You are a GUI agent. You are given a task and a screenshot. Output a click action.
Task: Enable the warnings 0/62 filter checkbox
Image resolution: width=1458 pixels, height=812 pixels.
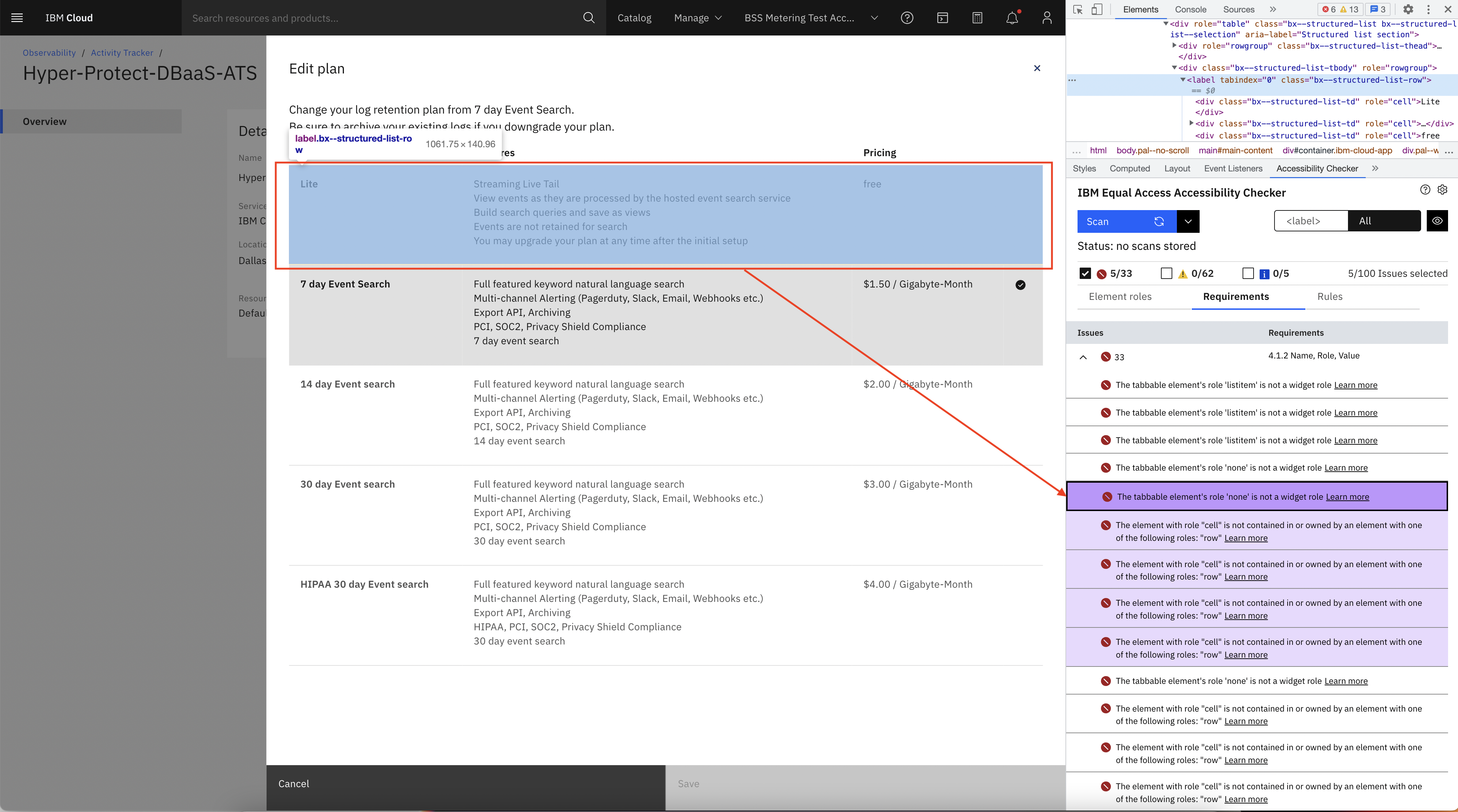tap(1167, 273)
